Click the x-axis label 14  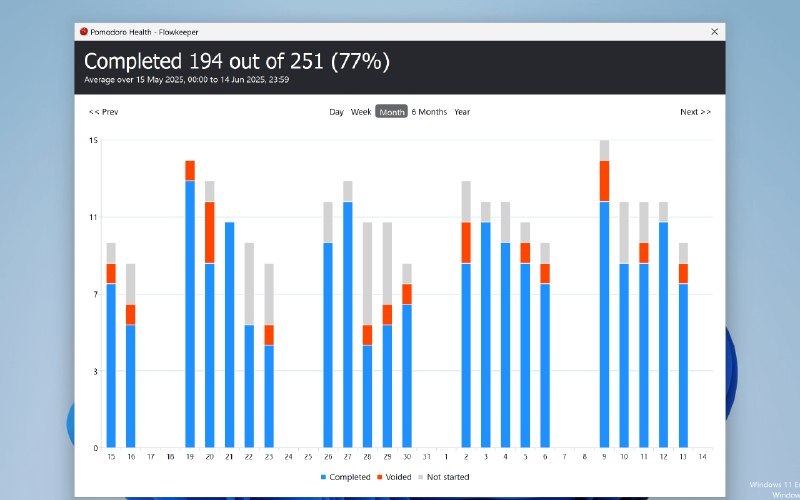pyautogui.click(x=703, y=457)
